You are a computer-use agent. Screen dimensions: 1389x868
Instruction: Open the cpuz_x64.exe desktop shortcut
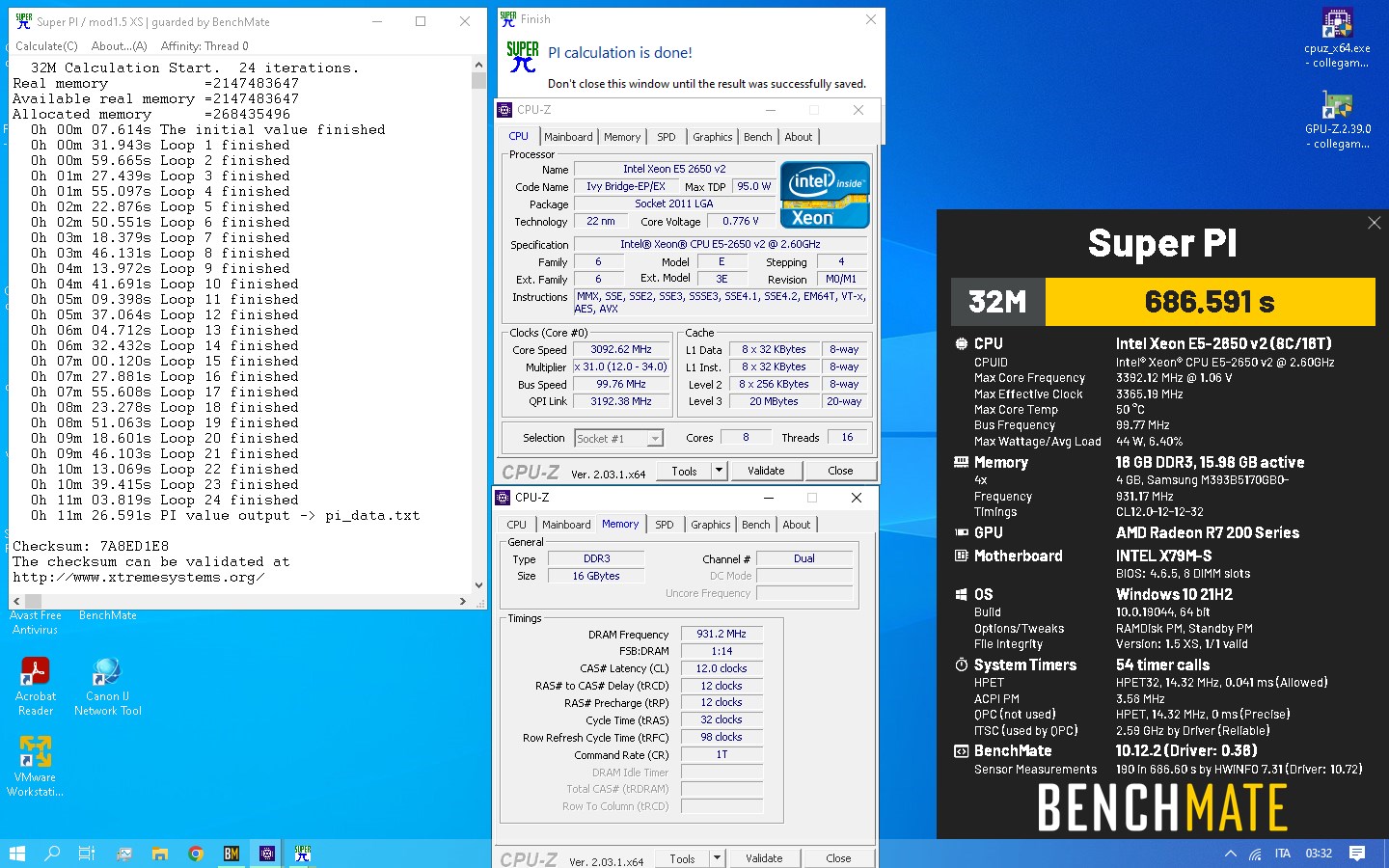click(x=1337, y=39)
